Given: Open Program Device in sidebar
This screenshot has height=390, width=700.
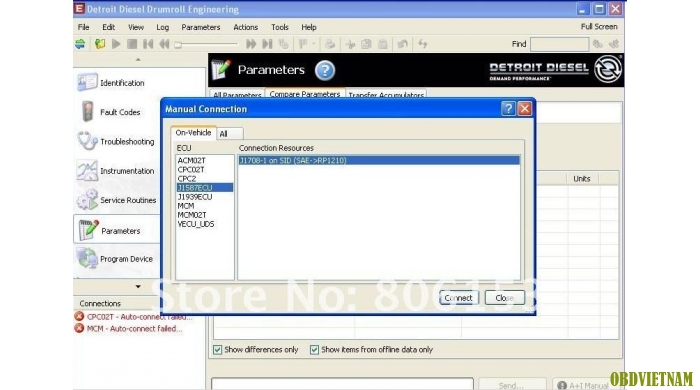Looking at the screenshot, I should click(126, 259).
